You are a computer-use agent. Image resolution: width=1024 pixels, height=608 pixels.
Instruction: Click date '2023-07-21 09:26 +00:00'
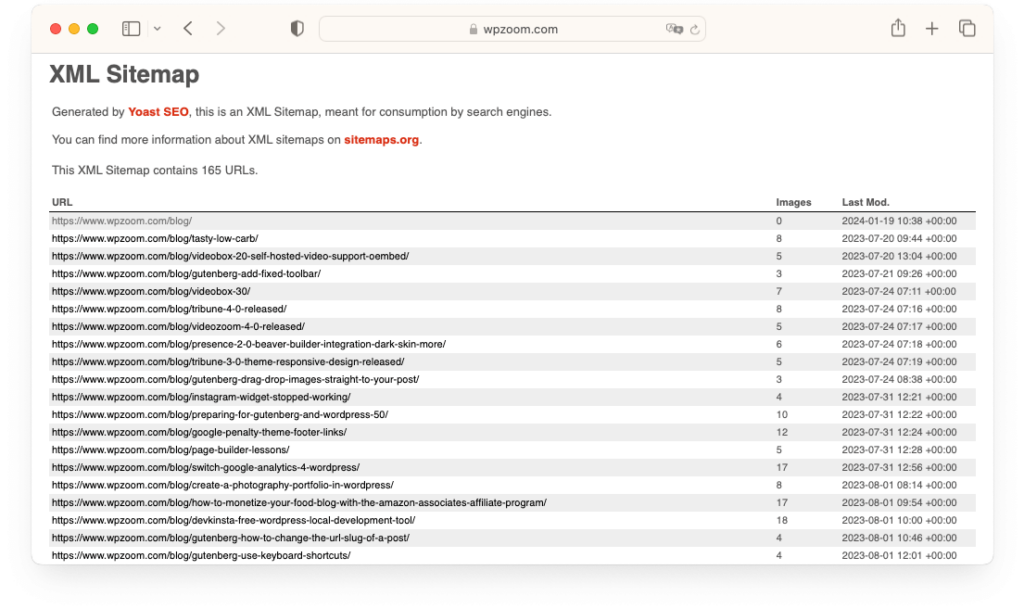[x=899, y=274]
